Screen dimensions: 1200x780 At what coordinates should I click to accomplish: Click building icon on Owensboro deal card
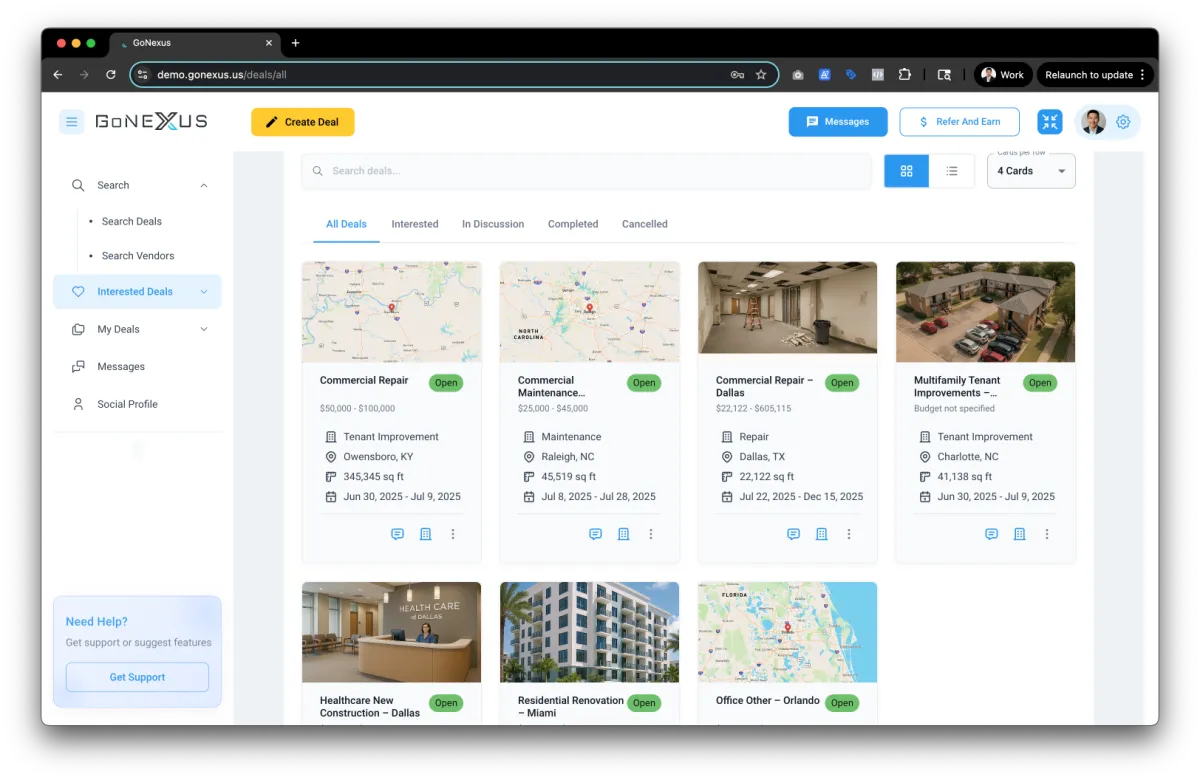pos(425,534)
